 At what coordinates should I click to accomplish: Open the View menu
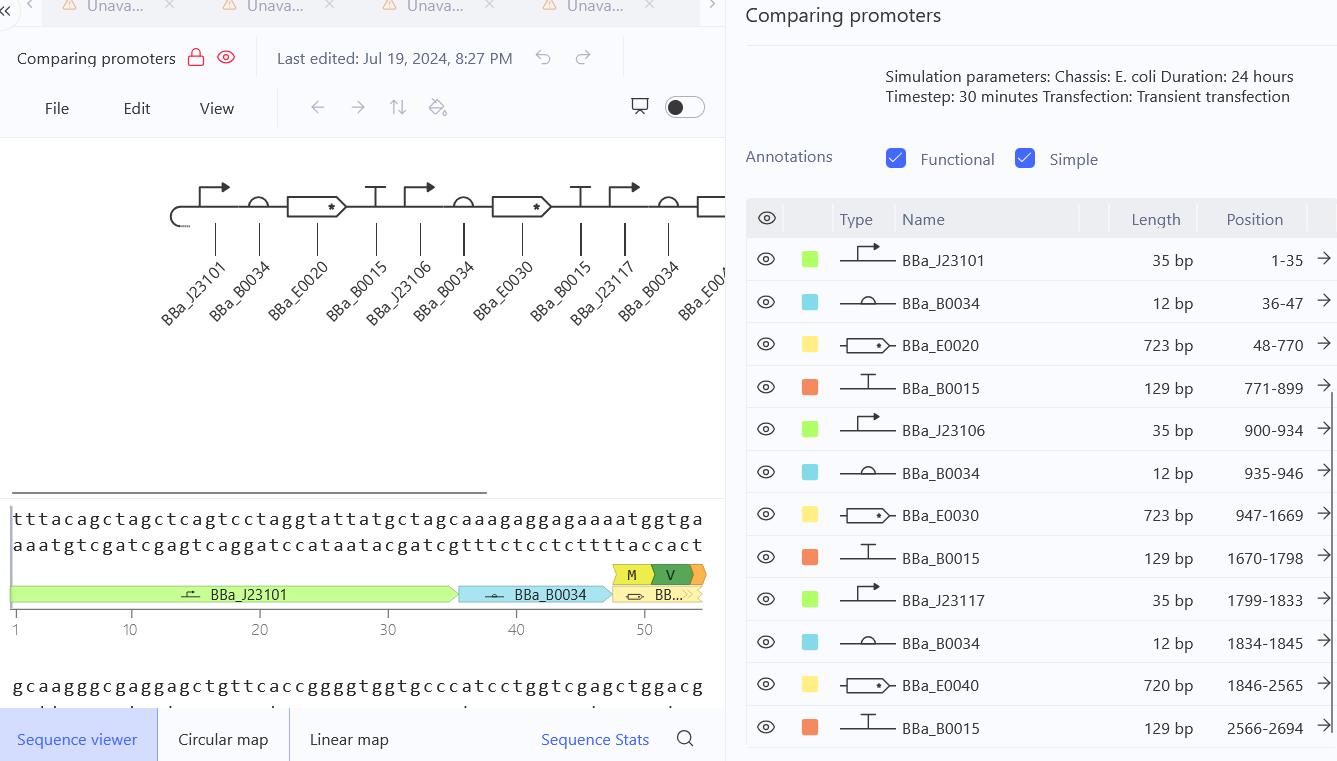[217, 108]
